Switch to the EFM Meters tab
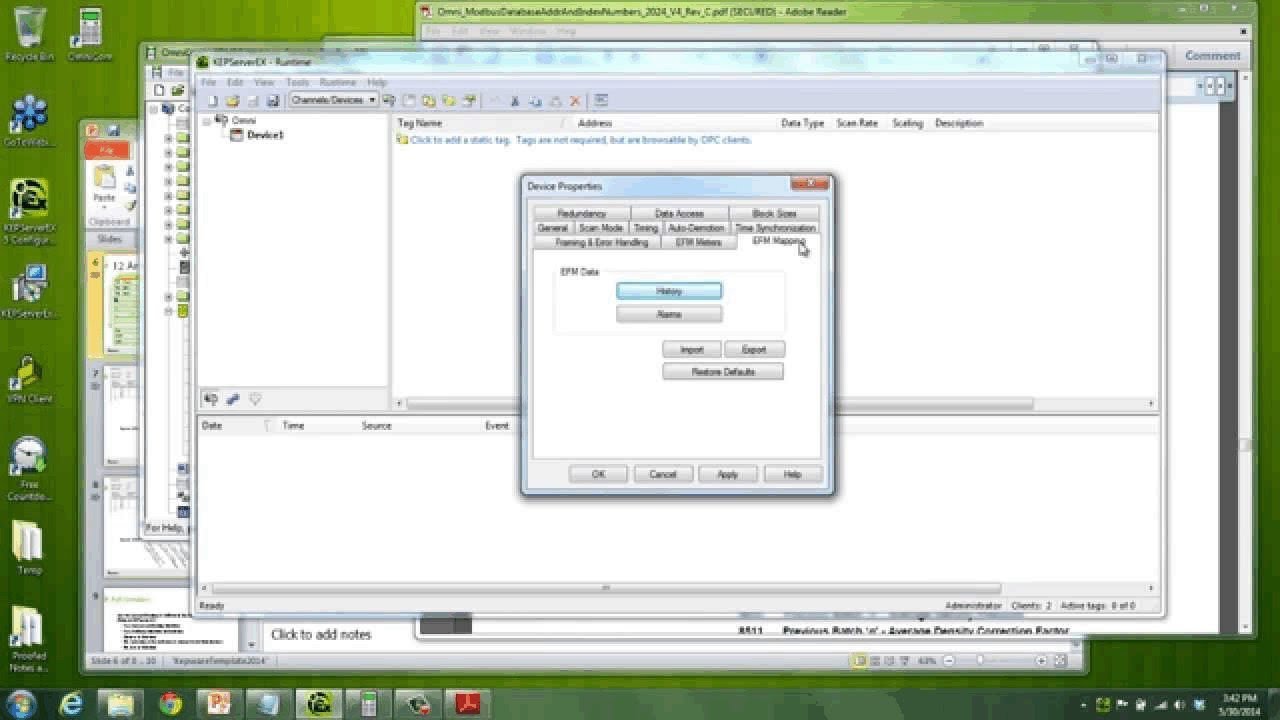1280x720 pixels. pos(698,243)
